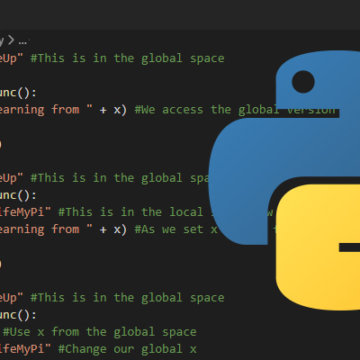Click the "#As we set x" comment
The width and height of the screenshot is (360, 360).
point(176,229)
